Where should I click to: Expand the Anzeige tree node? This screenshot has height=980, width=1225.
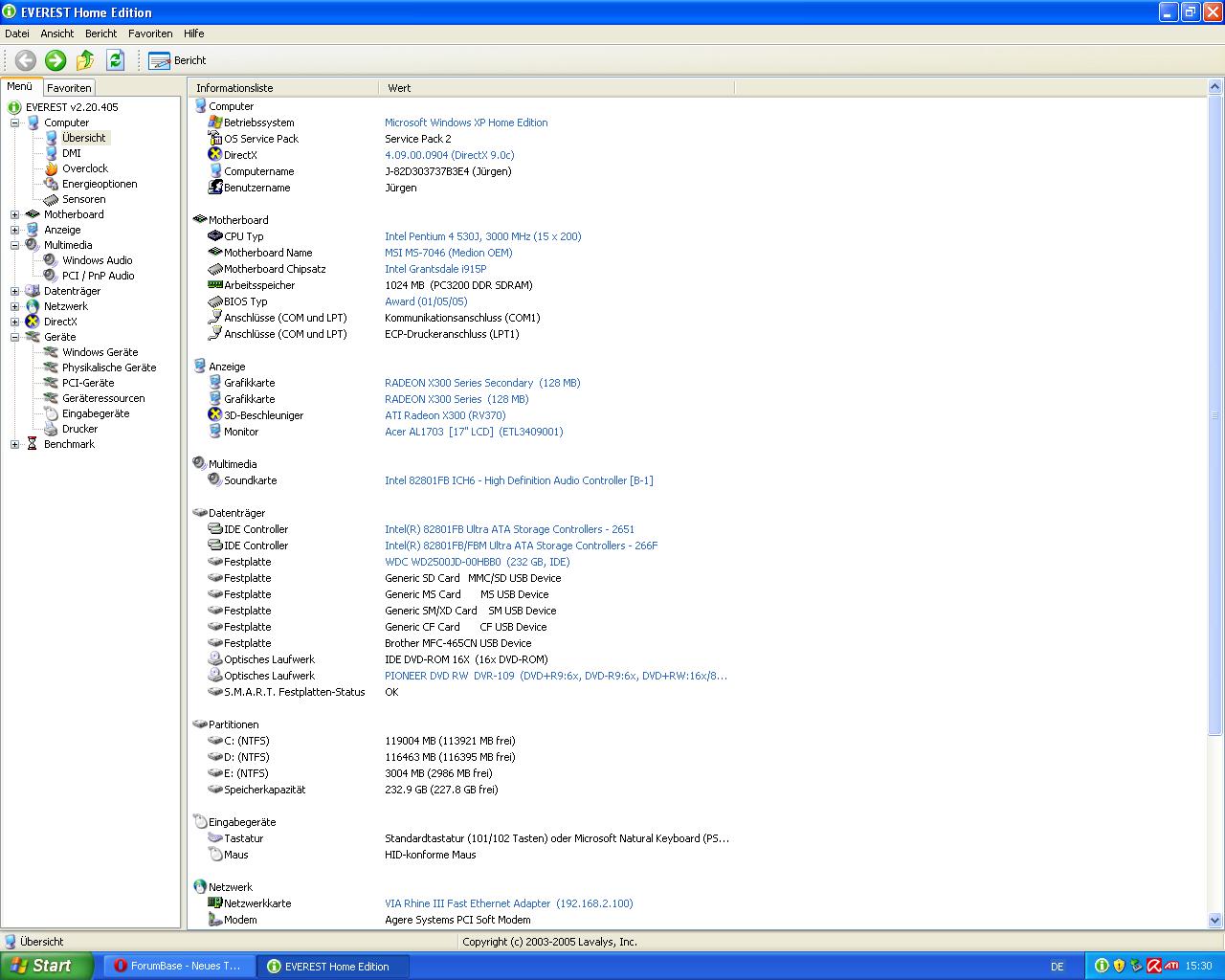coord(14,230)
